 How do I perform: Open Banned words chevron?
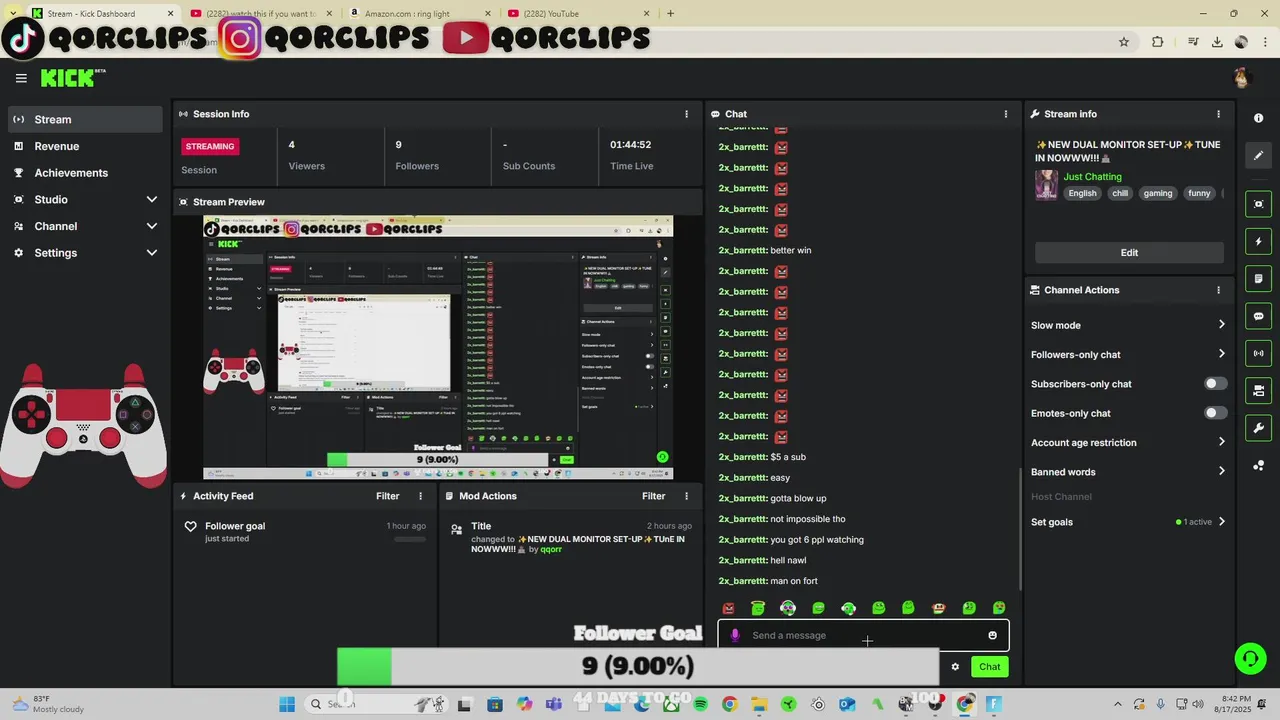click(1221, 471)
